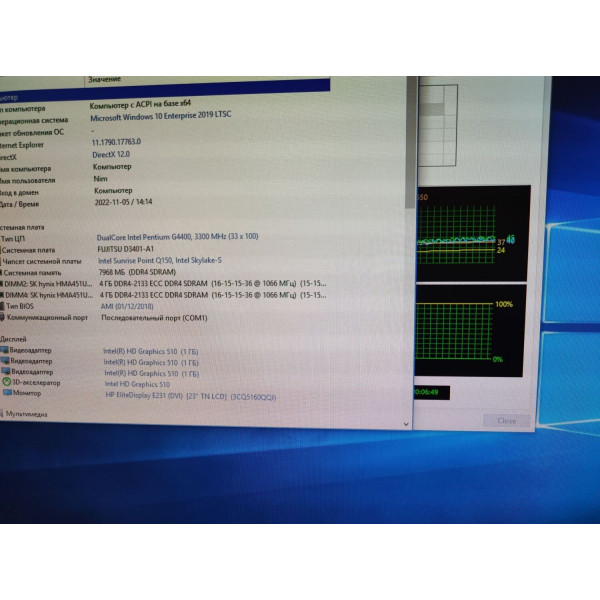This screenshot has height=600, width=600.
Task: Click the Close button in the rear window
Action: 507,421
